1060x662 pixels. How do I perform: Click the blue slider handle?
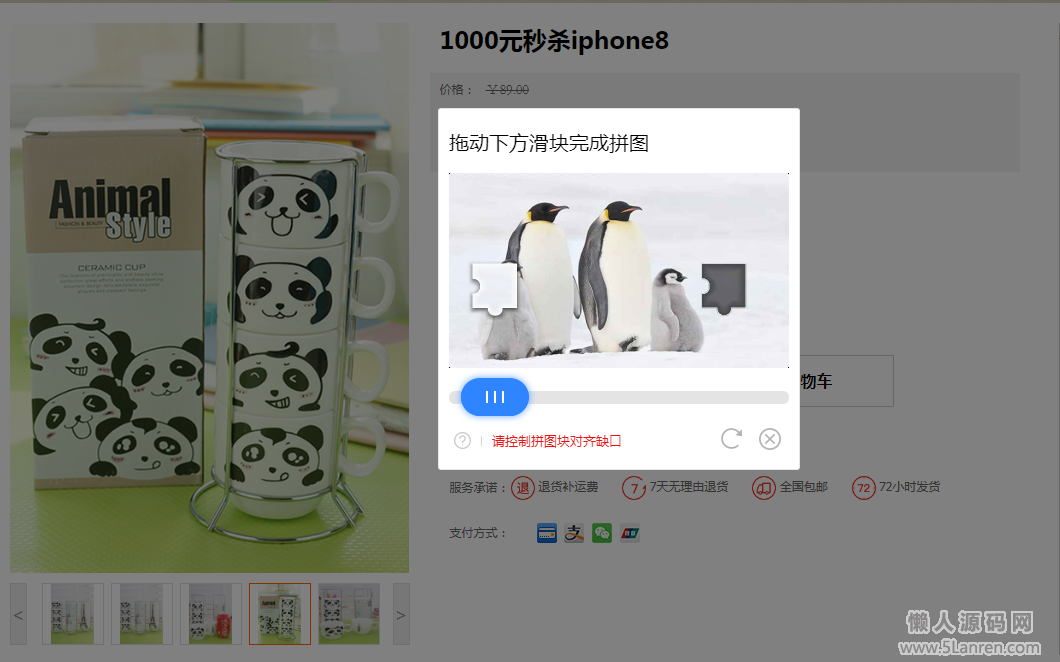coord(495,397)
